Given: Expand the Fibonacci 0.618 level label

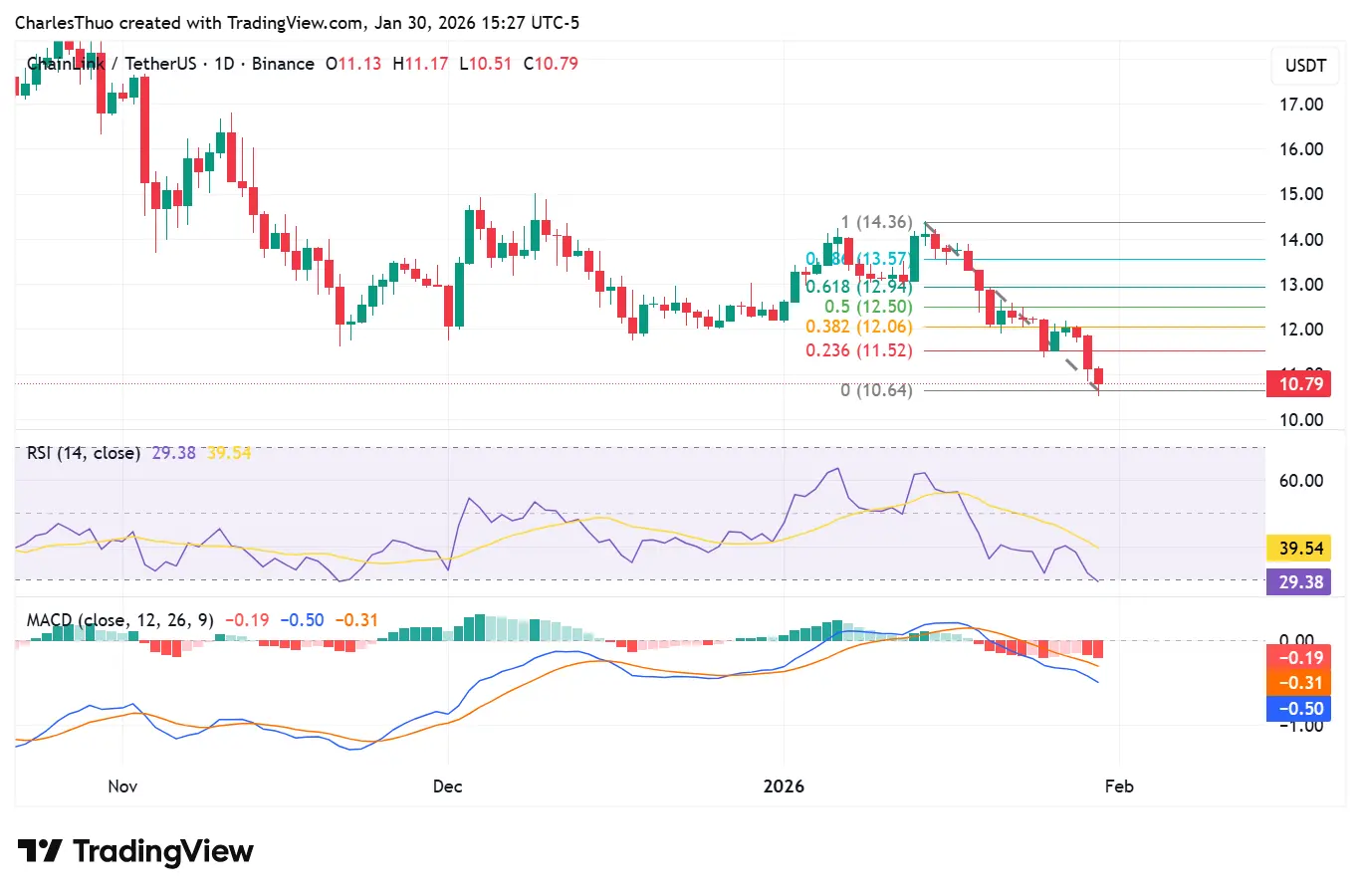Looking at the screenshot, I should (x=859, y=286).
